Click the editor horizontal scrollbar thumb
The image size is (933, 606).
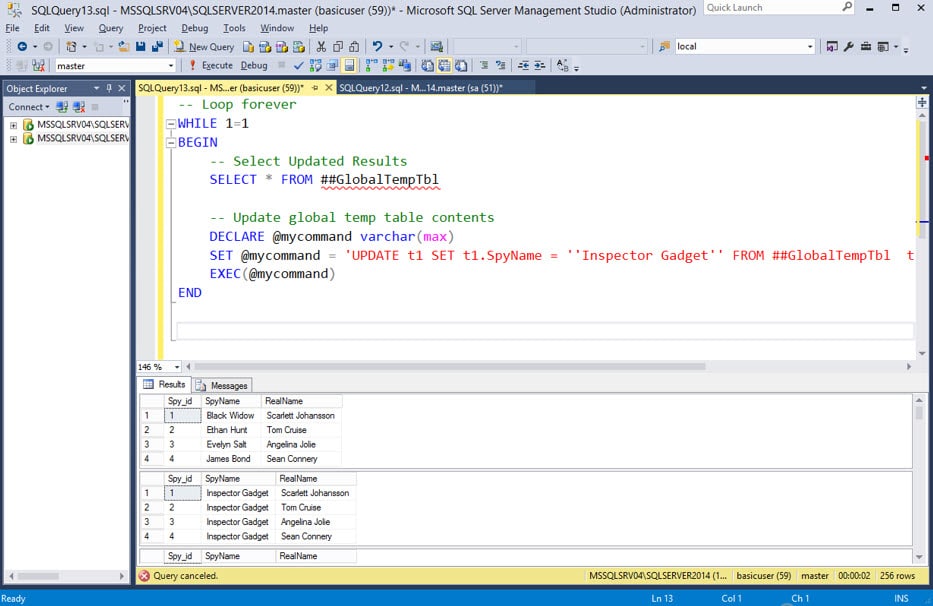point(450,367)
